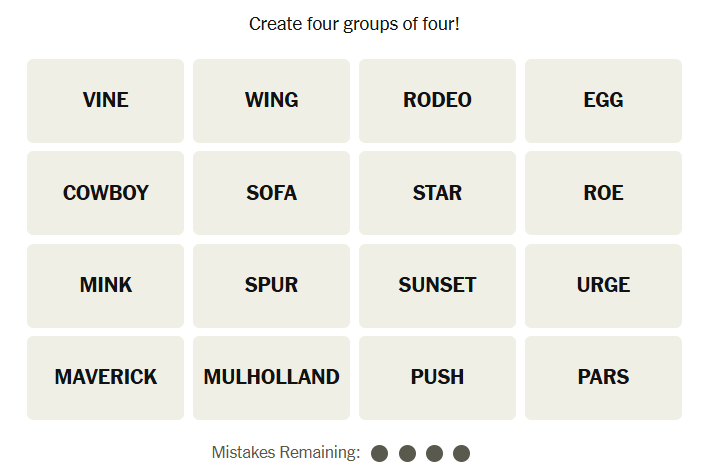This screenshot has width=705, height=475.
Task: Click the 'Create four groups of four!' heading
Action: click(x=354, y=23)
